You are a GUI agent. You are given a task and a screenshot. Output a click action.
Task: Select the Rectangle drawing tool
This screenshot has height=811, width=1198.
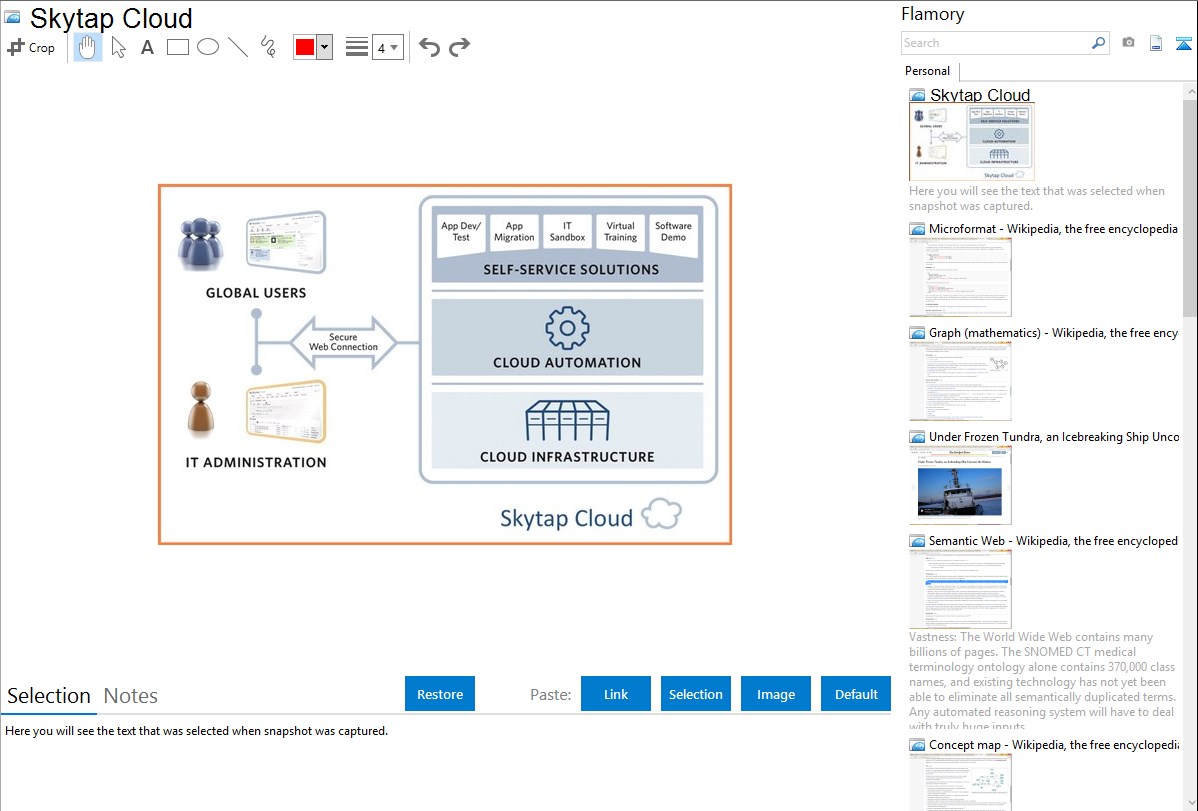click(x=177, y=46)
